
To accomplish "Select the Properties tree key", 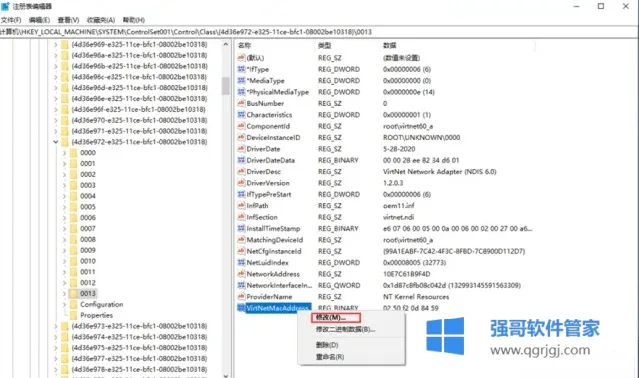I will [x=96, y=315].
